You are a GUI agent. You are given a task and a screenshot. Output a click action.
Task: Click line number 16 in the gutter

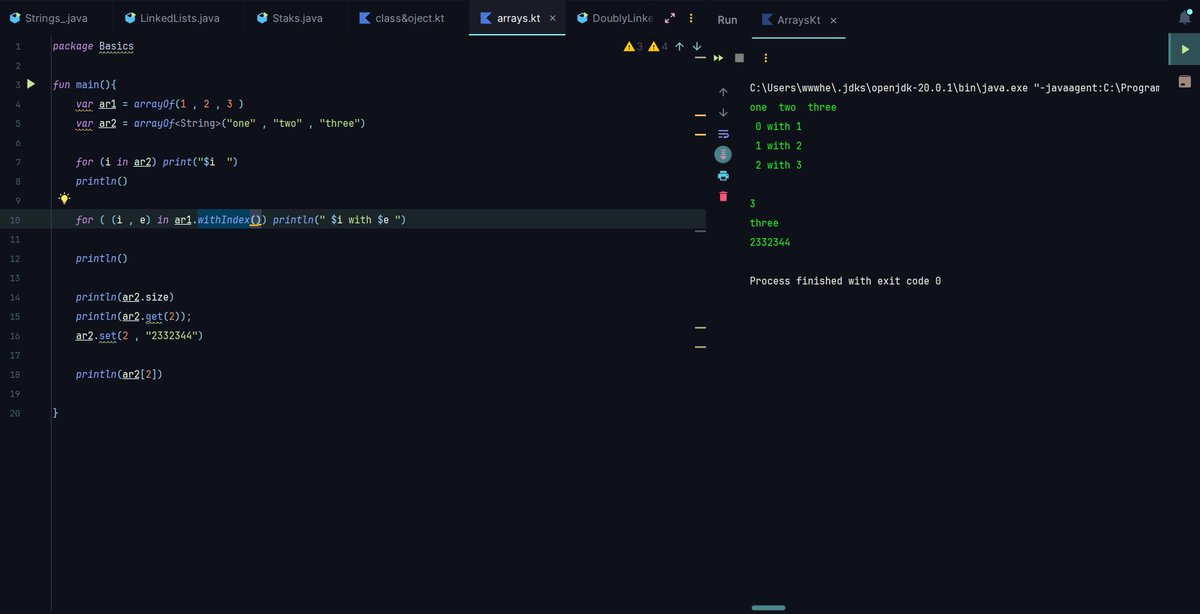(x=15, y=336)
